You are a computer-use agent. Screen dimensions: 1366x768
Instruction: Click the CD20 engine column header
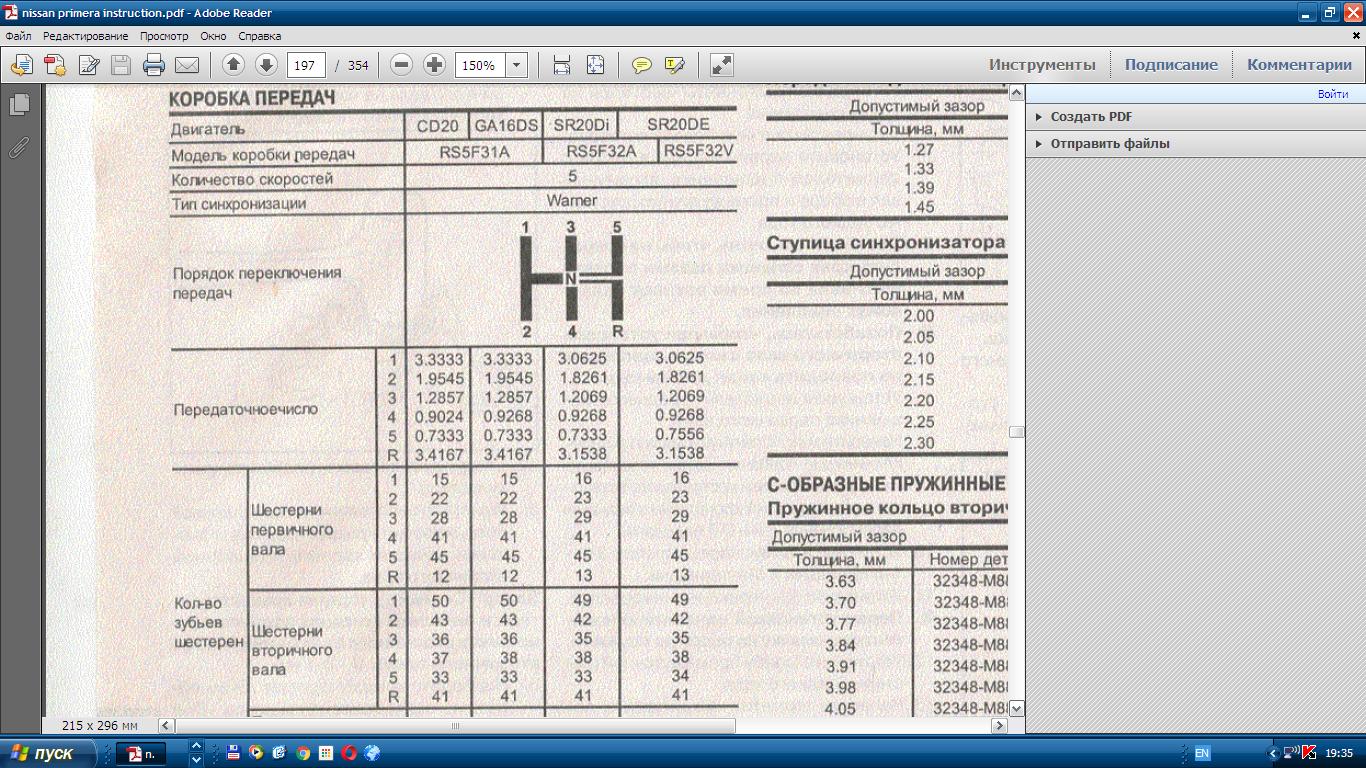point(438,126)
